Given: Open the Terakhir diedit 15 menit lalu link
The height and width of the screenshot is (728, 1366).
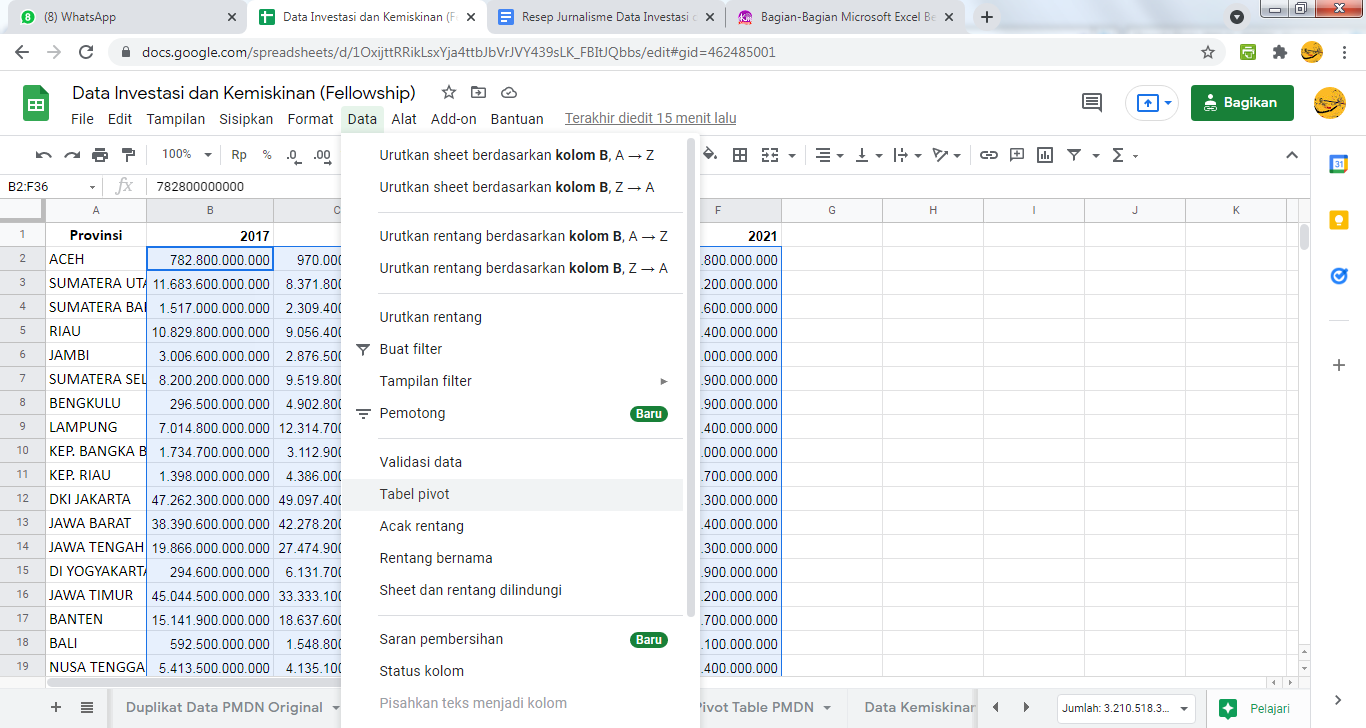Looking at the screenshot, I should click(x=650, y=118).
